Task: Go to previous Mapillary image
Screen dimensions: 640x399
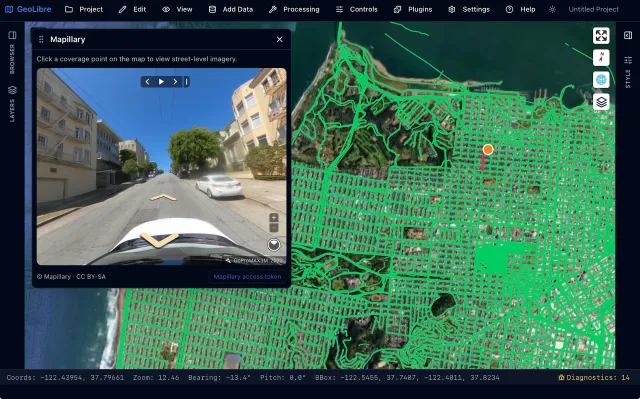Action: [148, 82]
